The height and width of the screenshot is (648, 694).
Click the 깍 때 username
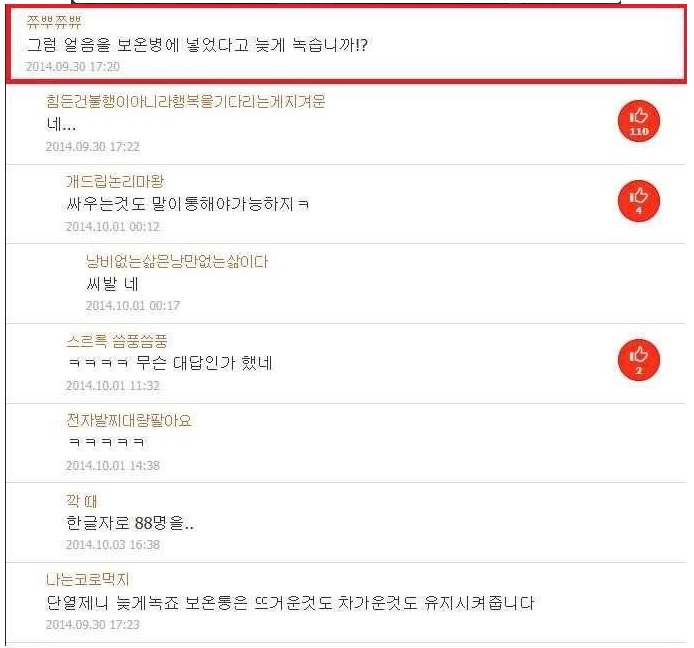tap(81, 501)
